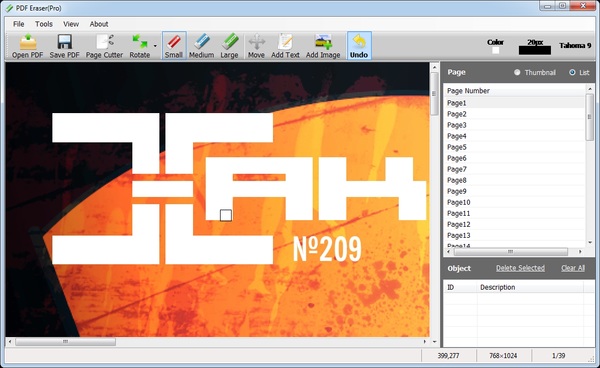Select Page5 in the list
This screenshot has width=600, height=368.
514,147
